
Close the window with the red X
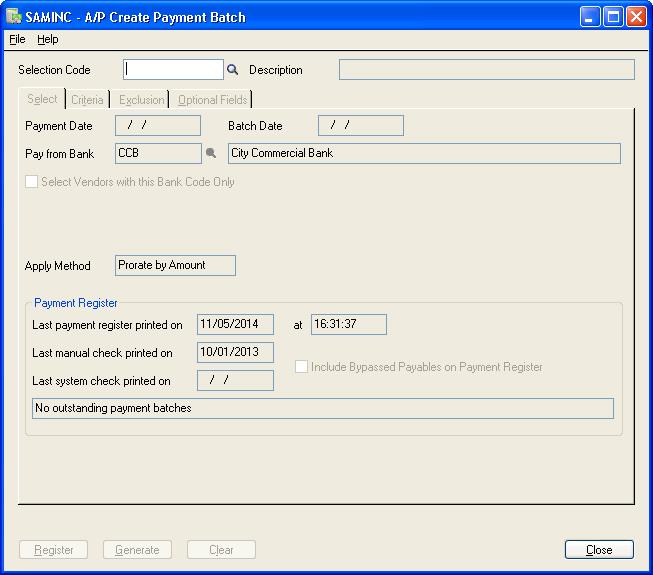coord(636,17)
